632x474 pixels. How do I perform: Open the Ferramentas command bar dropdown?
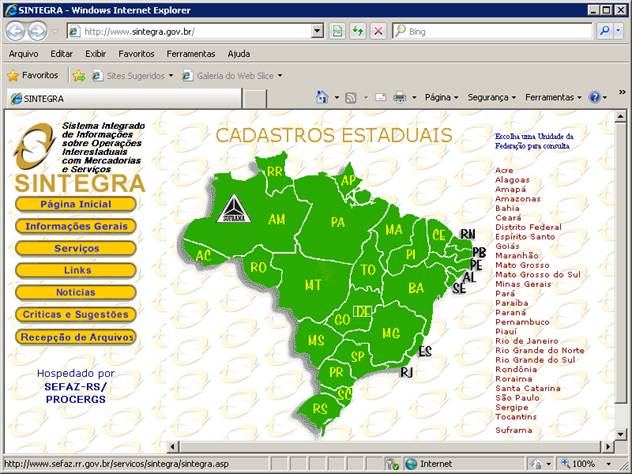coord(553,97)
